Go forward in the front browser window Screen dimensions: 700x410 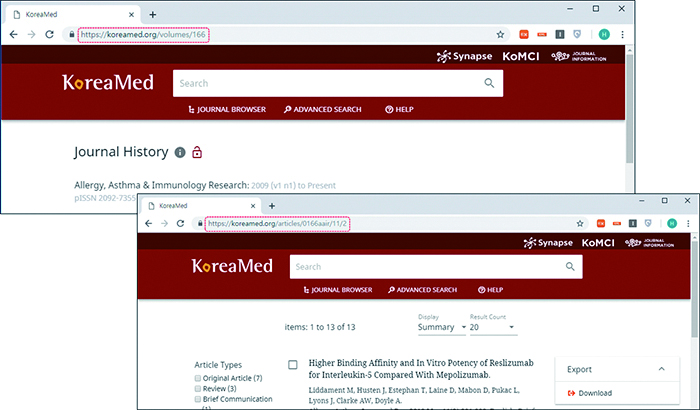(164, 223)
